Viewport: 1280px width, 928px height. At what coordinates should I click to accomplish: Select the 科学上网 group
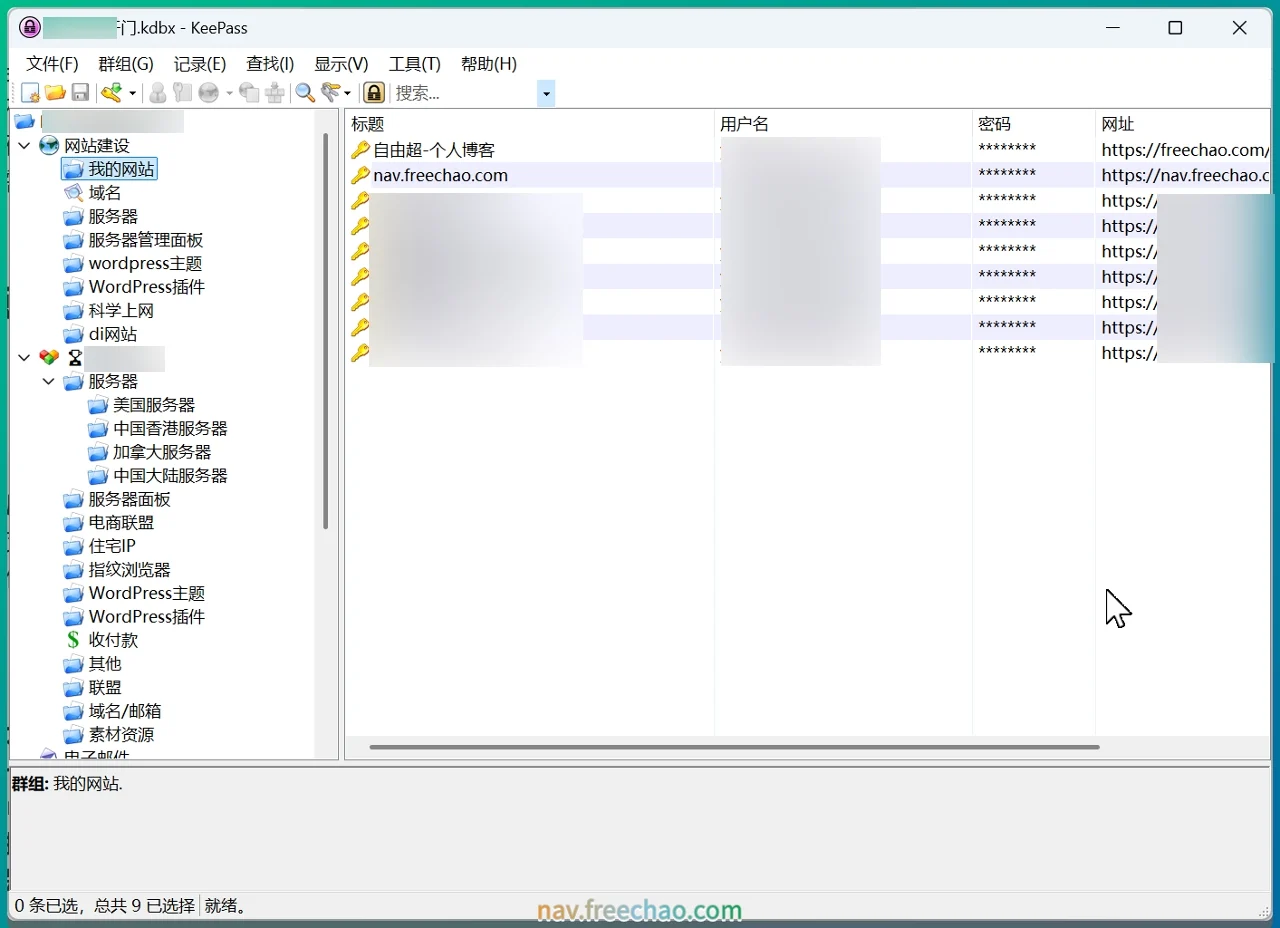click(x=121, y=311)
